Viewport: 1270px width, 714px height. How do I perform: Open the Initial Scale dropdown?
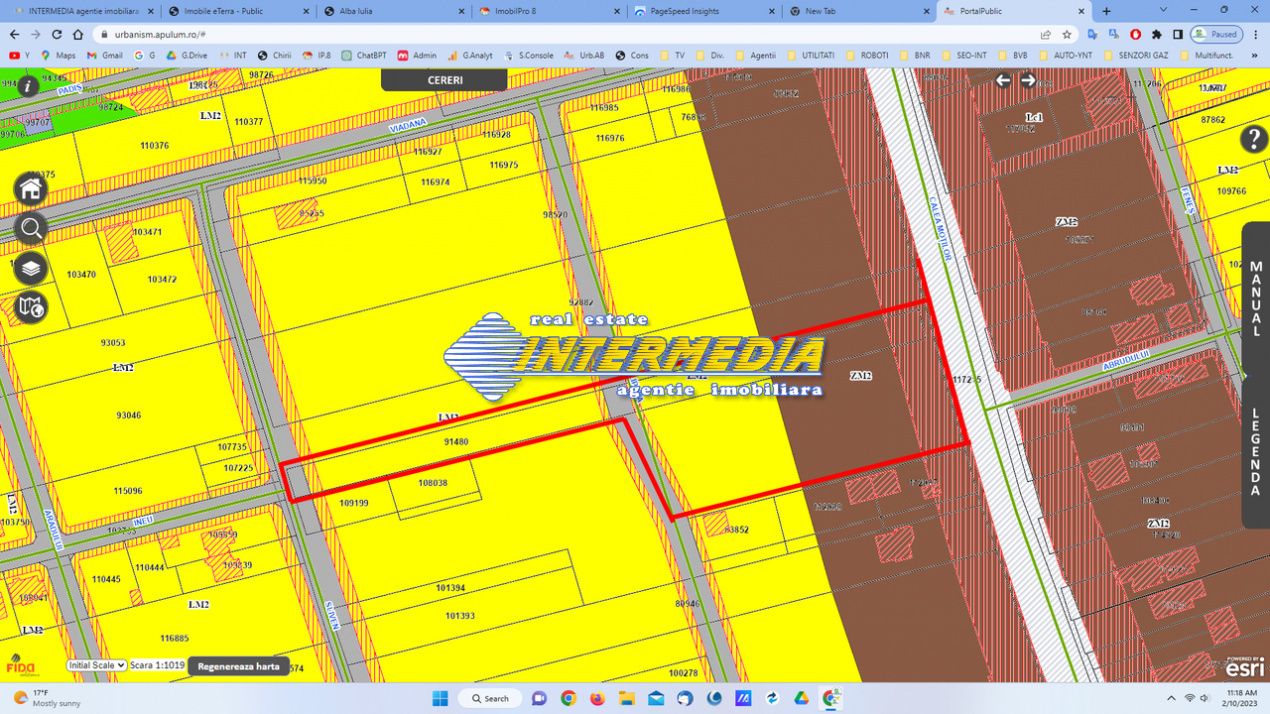coord(97,665)
